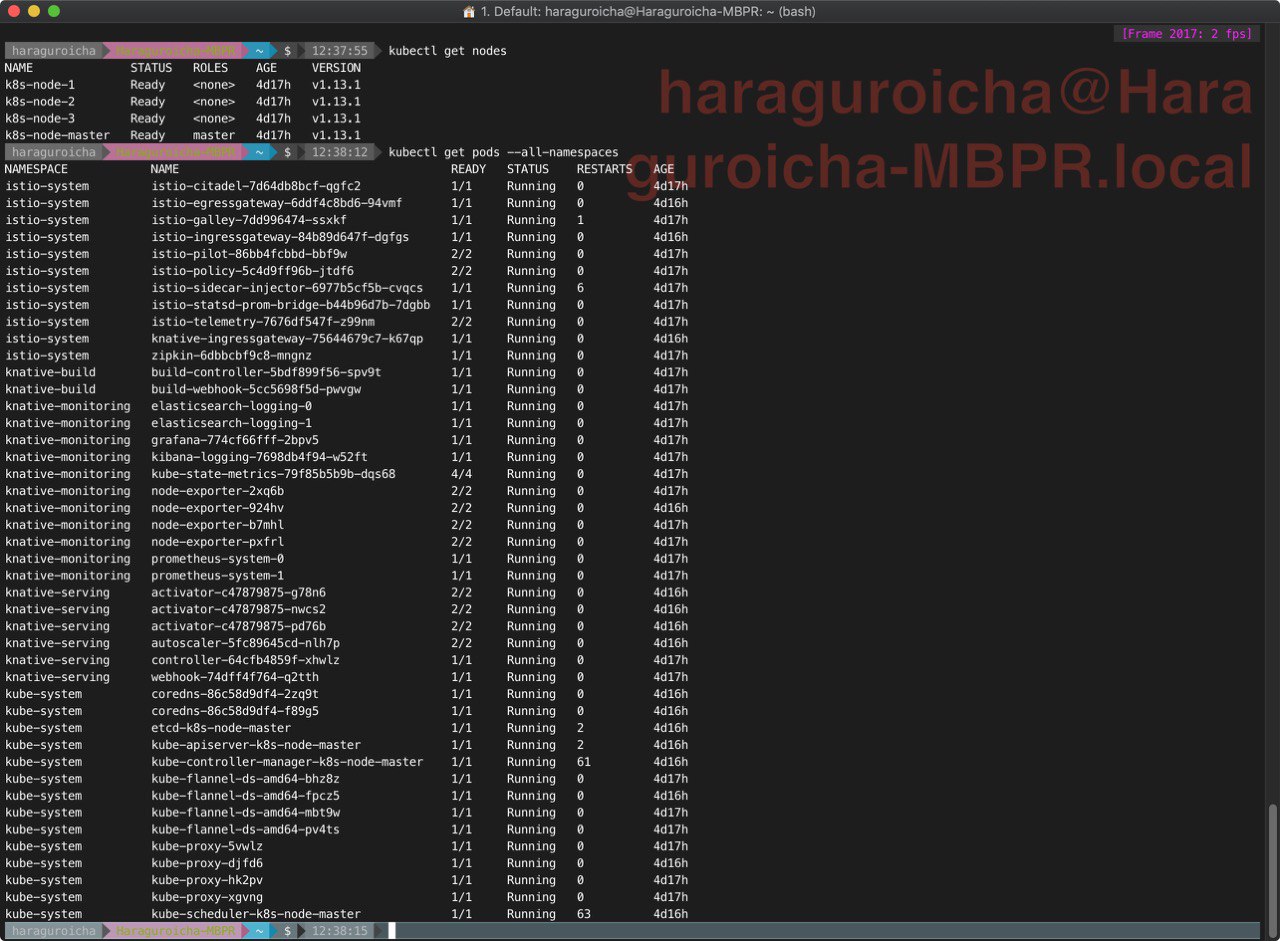1280x941 pixels.
Task: Click the build-webhook-5cc5698f5d-pwvgw pod name
Action: (256, 389)
